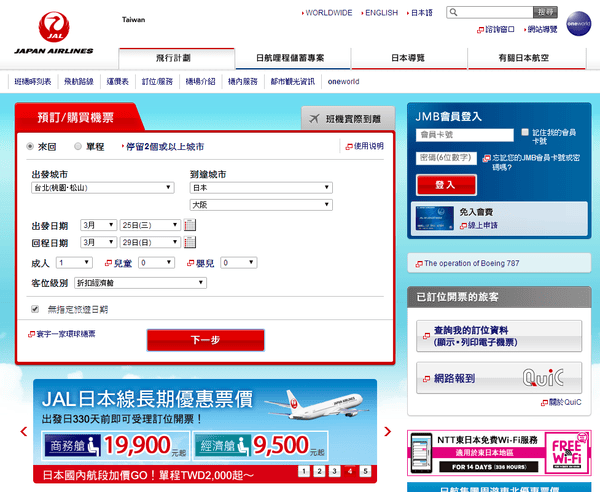Image resolution: width=600 pixels, height=492 pixels.
Task: Open departure date calendar icon
Action: 190,225
